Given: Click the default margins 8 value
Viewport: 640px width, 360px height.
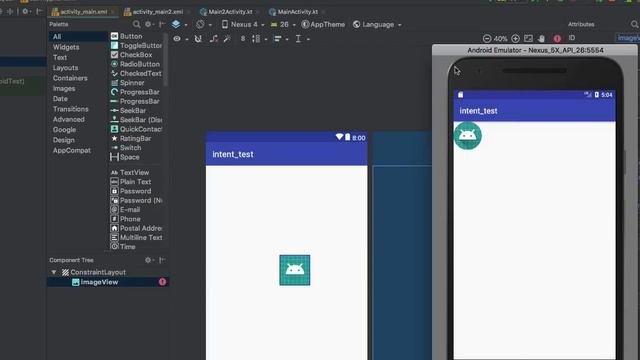Looking at the screenshot, I should click(243, 39).
